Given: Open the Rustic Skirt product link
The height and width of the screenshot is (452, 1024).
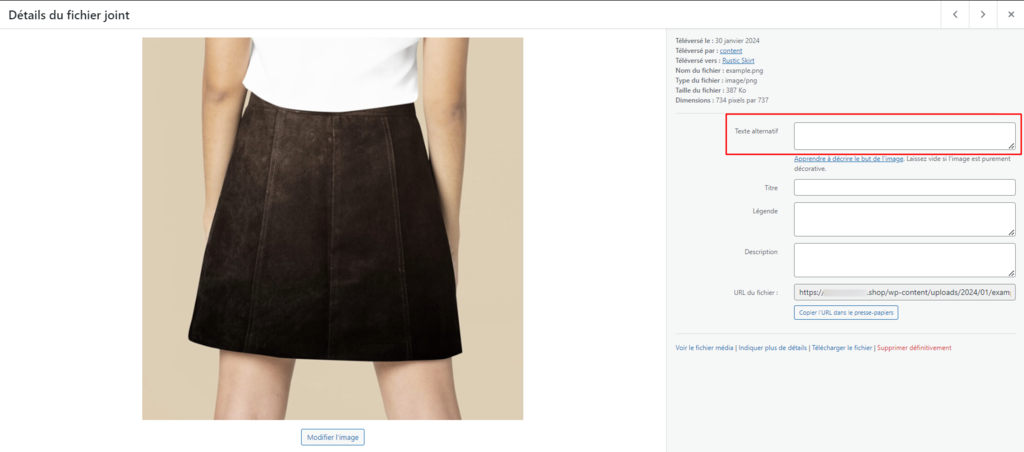Looking at the screenshot, I should 739,60.
